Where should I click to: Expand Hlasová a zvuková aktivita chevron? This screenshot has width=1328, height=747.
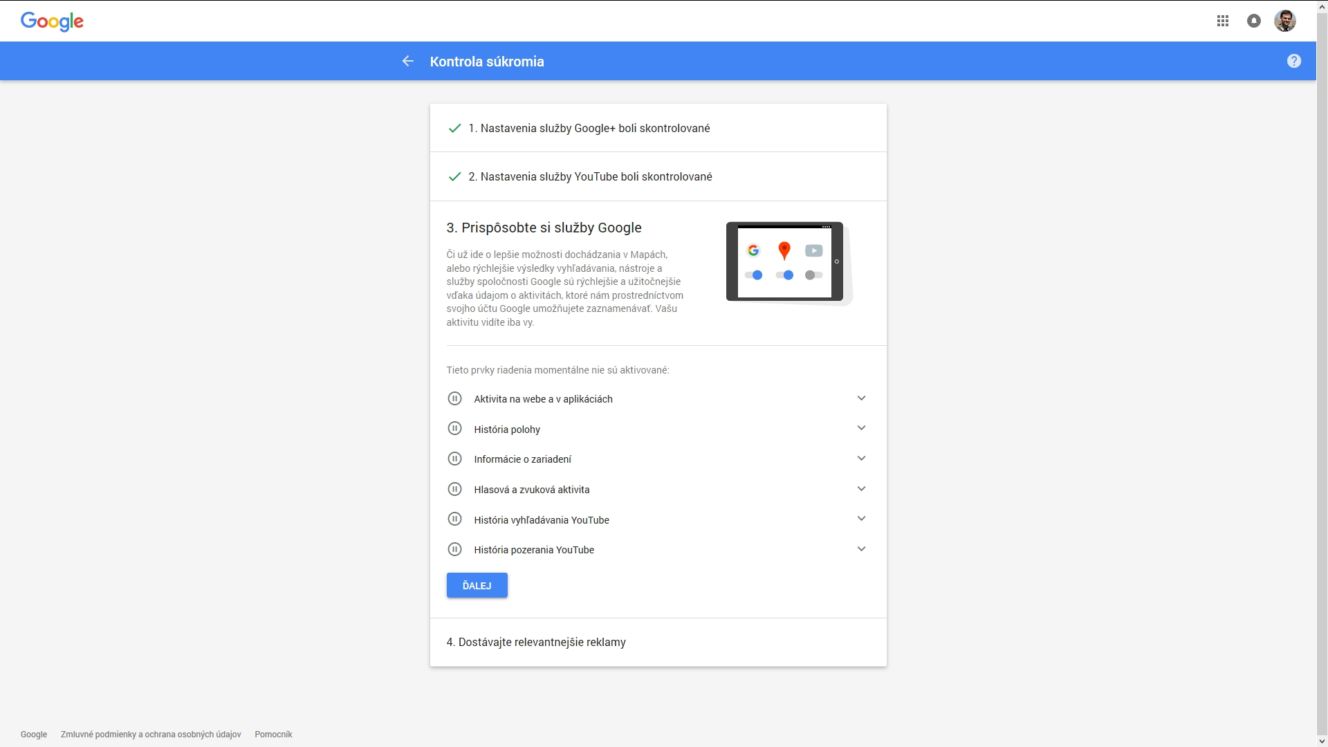tap(861, 489)
